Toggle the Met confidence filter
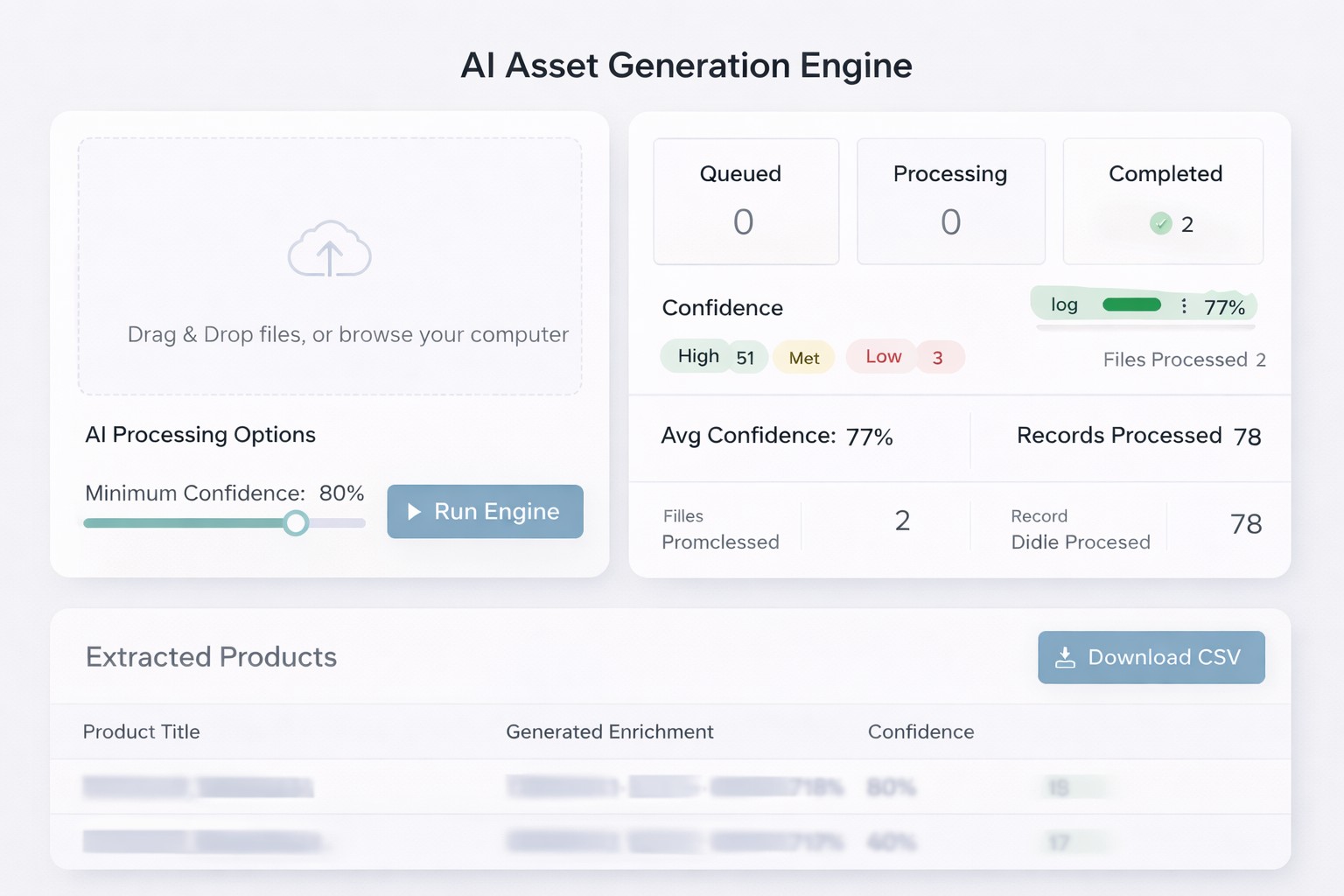Screen dimensions: 1344x896 click(803, 357)
